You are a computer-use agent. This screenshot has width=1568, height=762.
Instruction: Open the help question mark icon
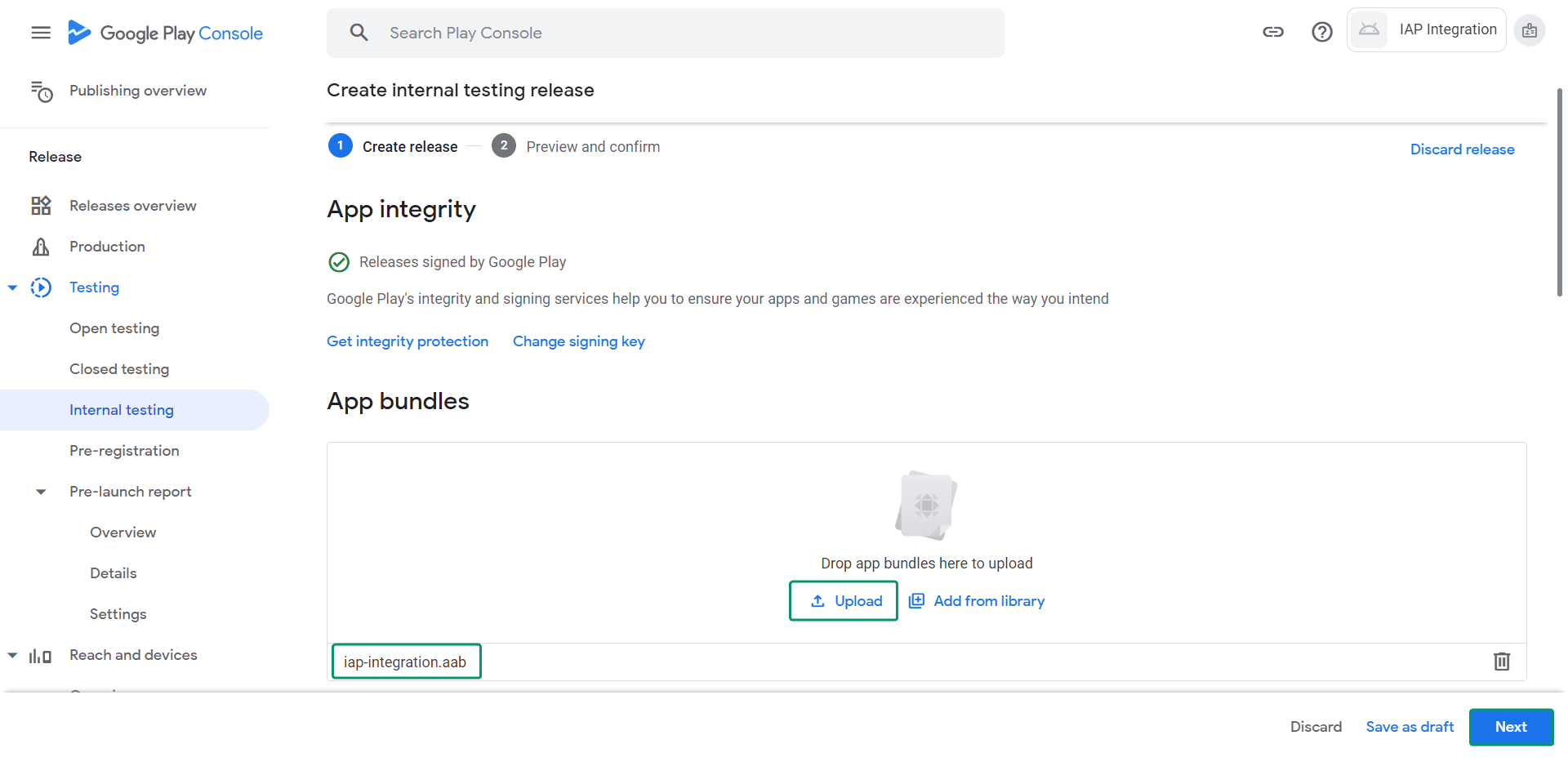(x=1321, y=32)
